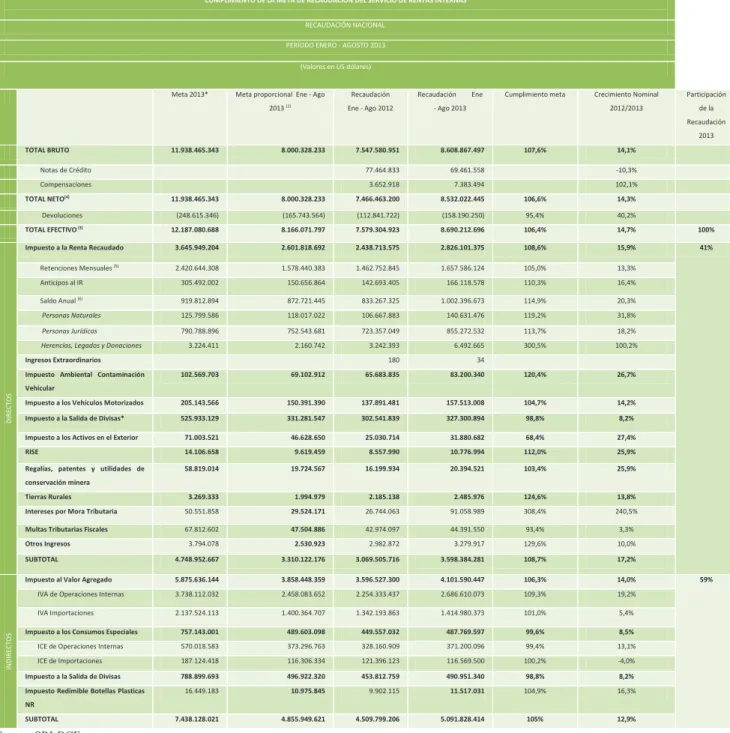Click 'Impuesto Redimible Botellas Plasticas NR' label
The height and width of the screenshot is (733, 730).
85,697
